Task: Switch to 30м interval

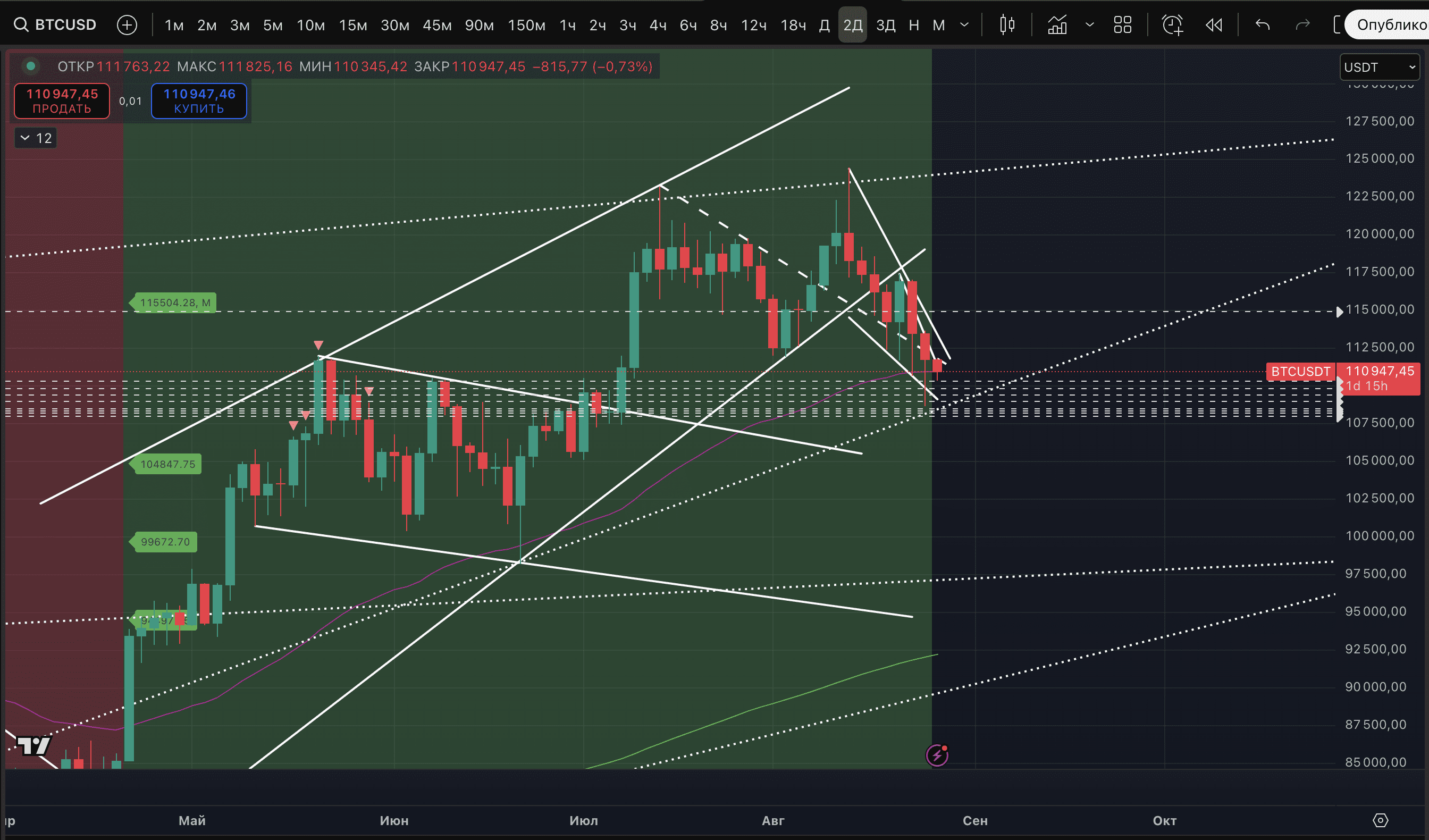Action: pos(394,25)
